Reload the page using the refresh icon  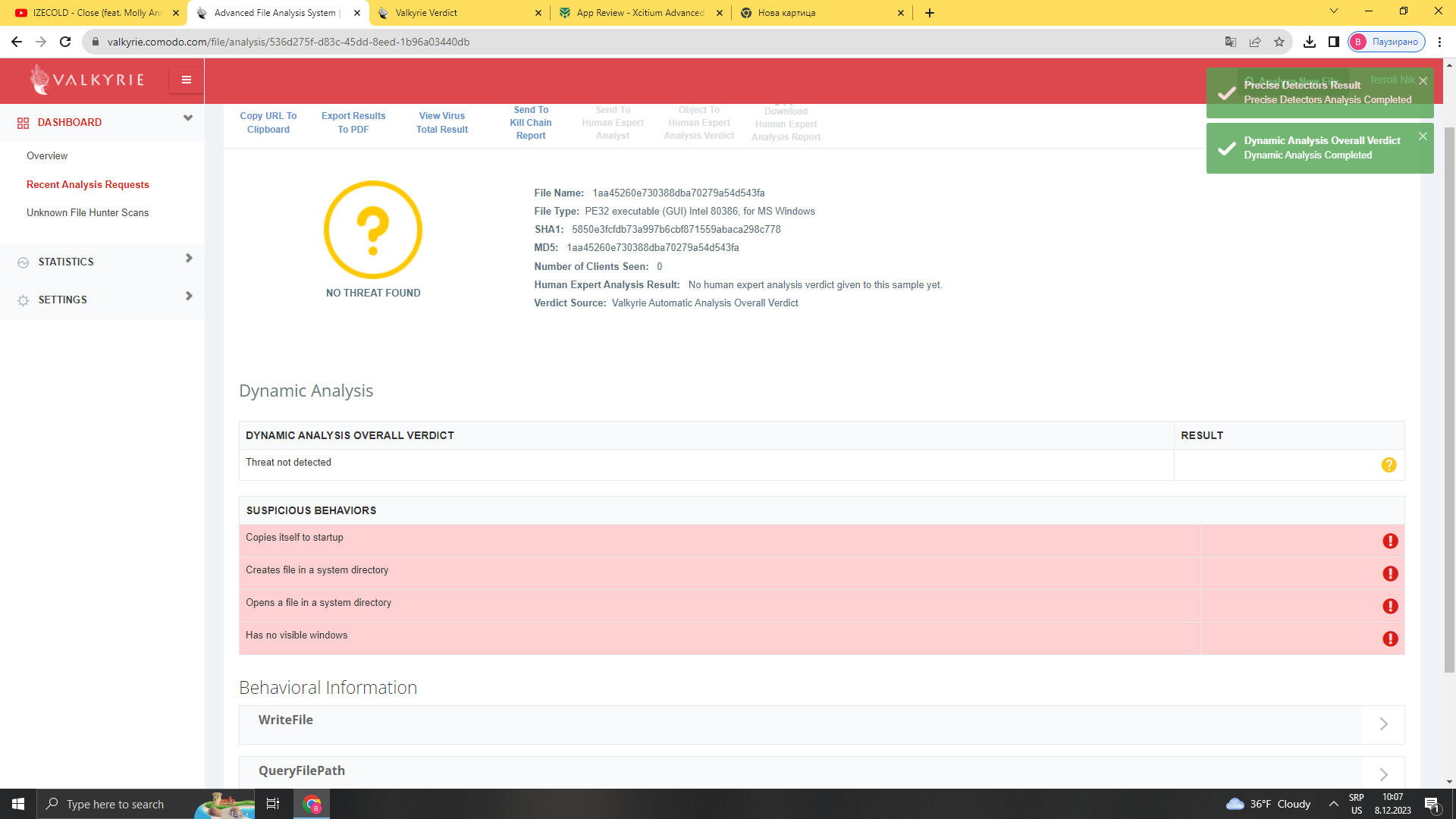pos(65,42)
